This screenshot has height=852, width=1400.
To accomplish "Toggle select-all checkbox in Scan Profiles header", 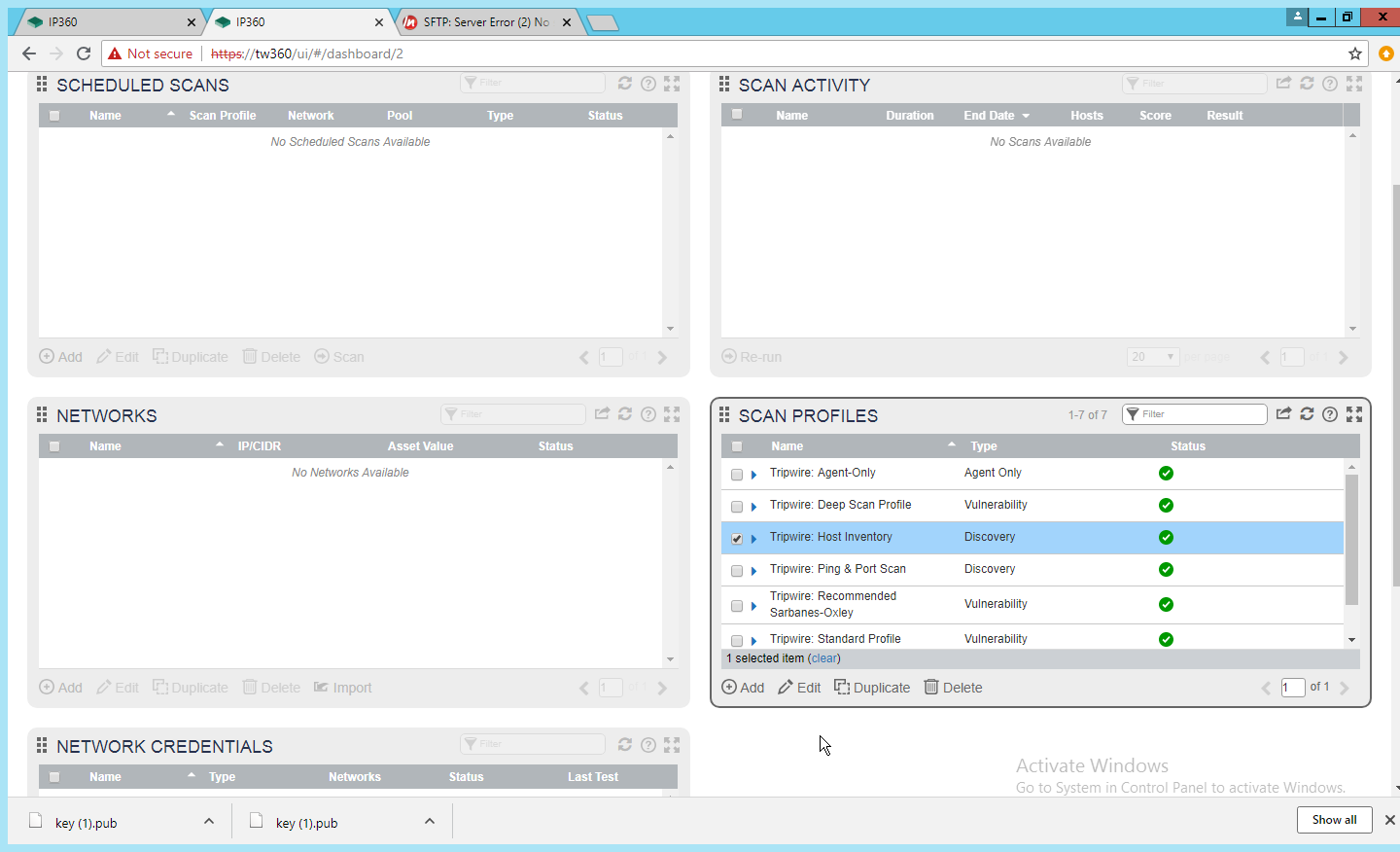I will tap(737, 446).
